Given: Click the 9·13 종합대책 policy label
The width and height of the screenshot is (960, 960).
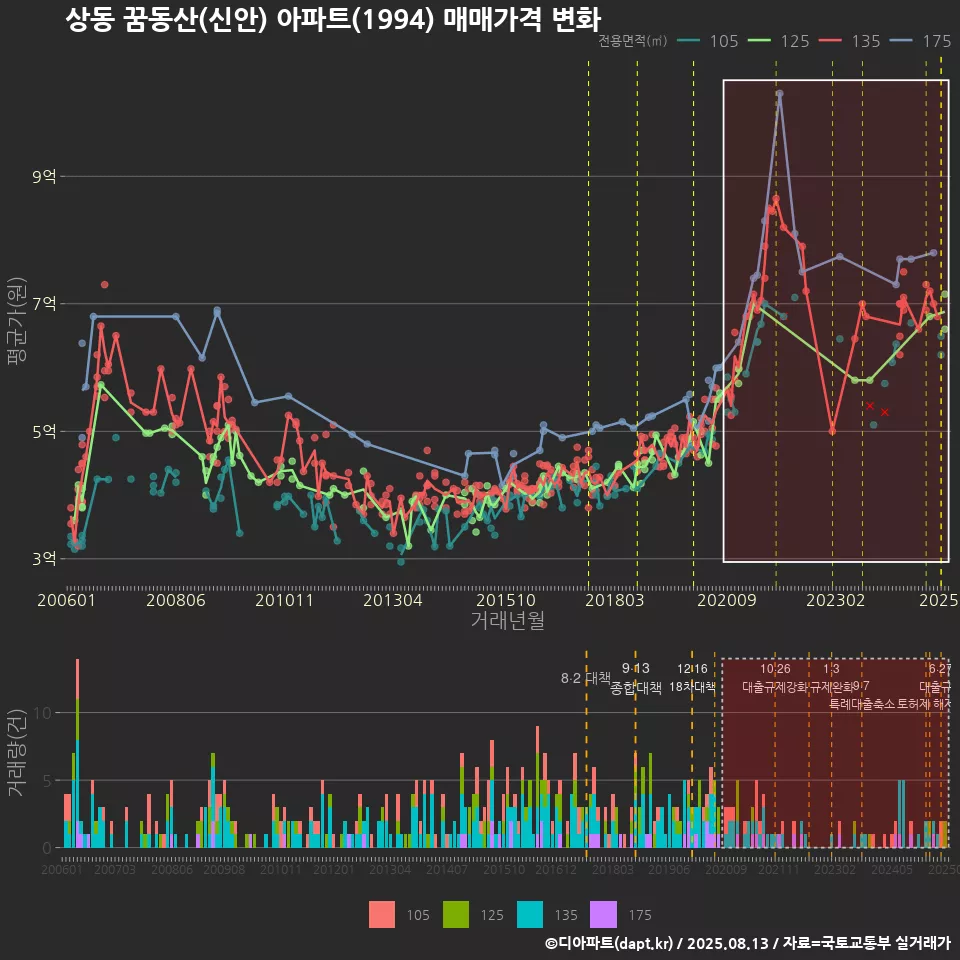Looking at the screenshot, I should coord(636,678).
